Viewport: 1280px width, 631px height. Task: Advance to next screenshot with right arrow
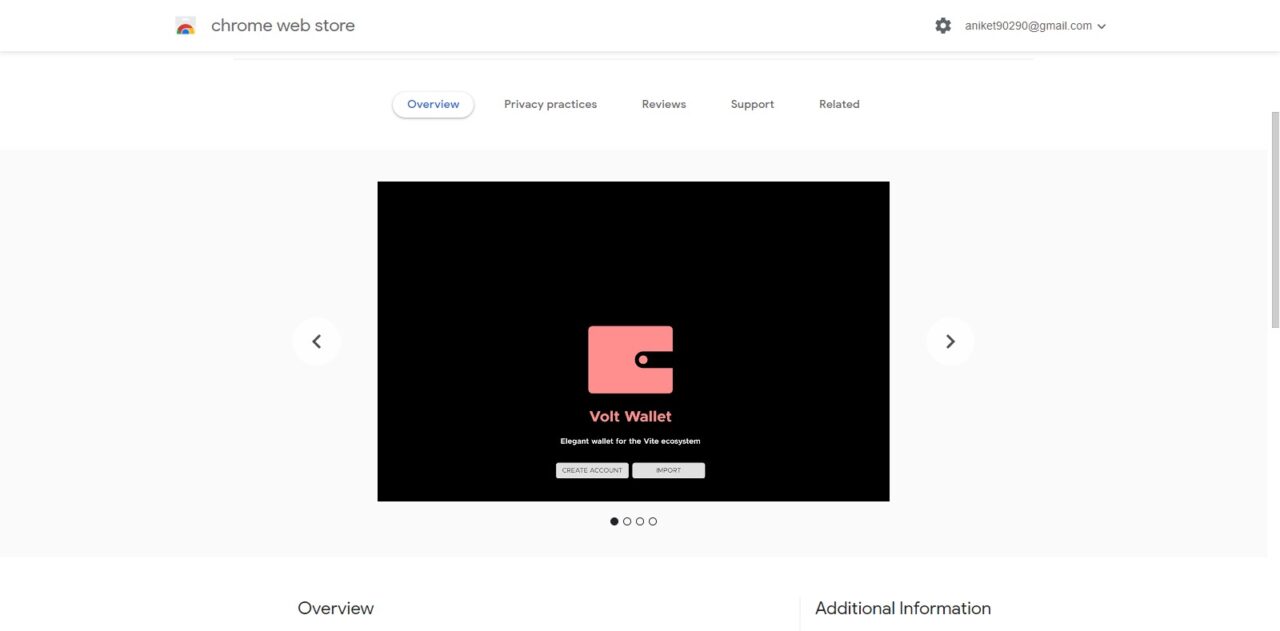[x=950, y=341]
